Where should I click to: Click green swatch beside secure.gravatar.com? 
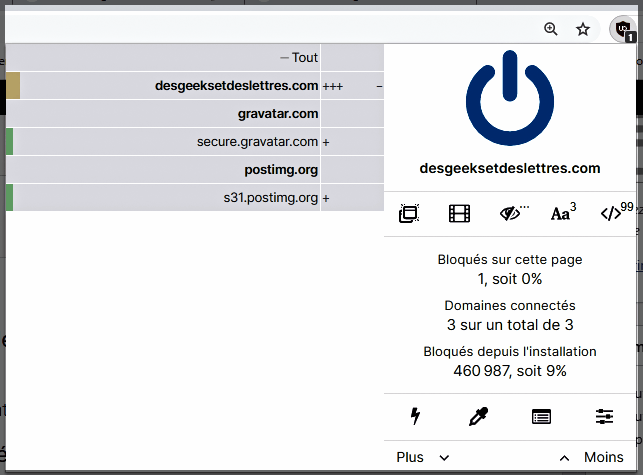9,142
